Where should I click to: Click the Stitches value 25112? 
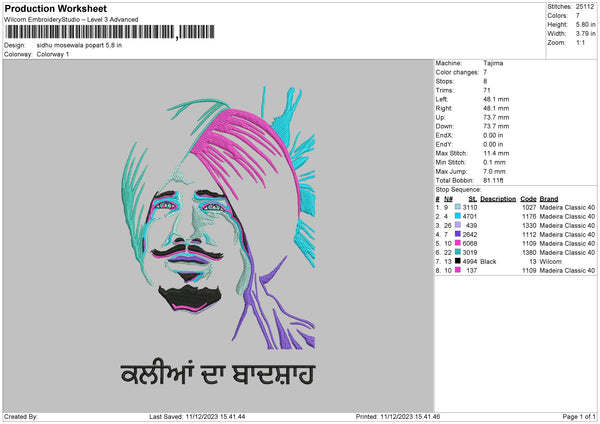click(585, 7)
